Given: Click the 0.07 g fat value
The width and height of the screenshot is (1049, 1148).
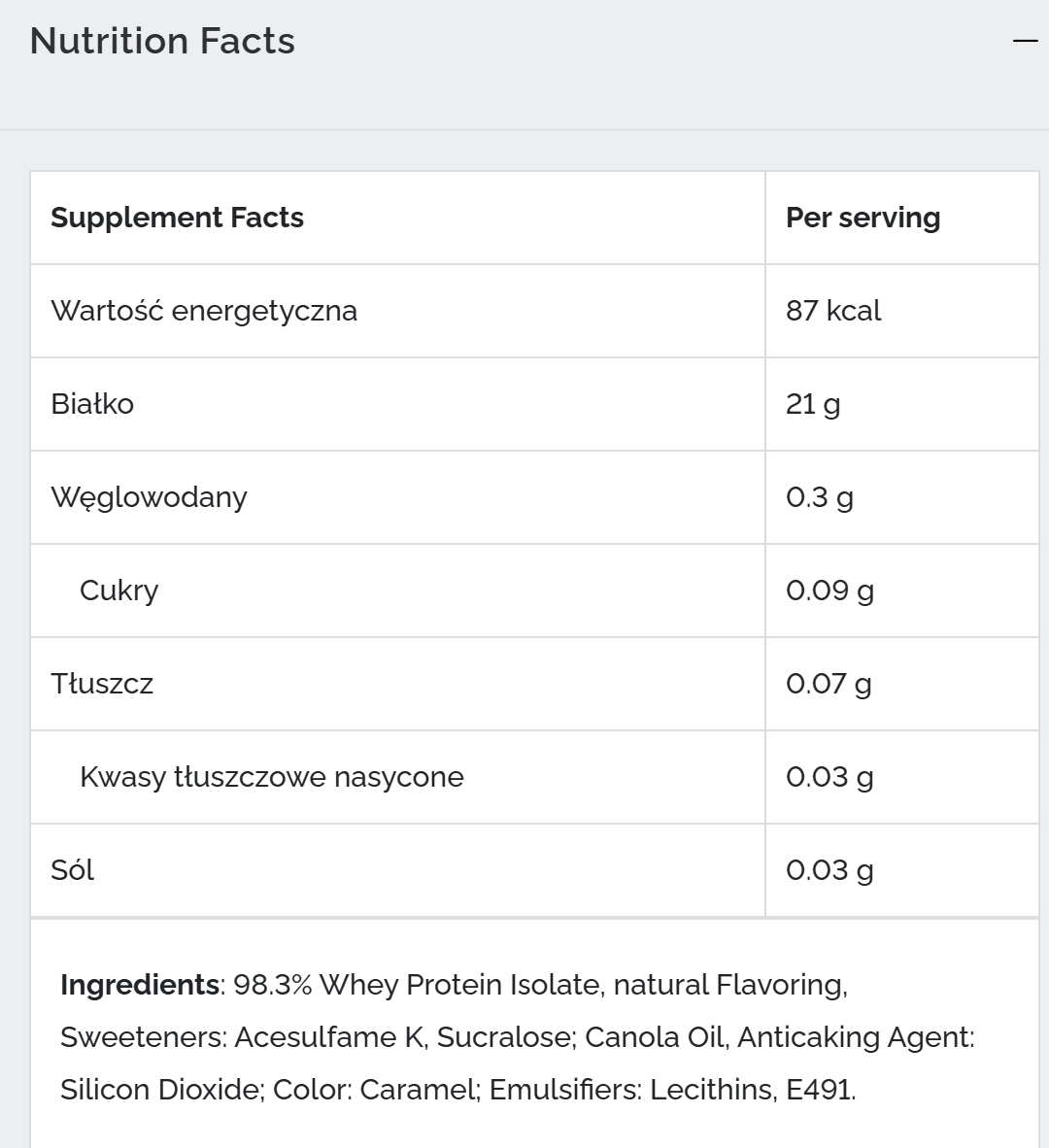Looking at the screenshot, I should [x=829, y=684].
